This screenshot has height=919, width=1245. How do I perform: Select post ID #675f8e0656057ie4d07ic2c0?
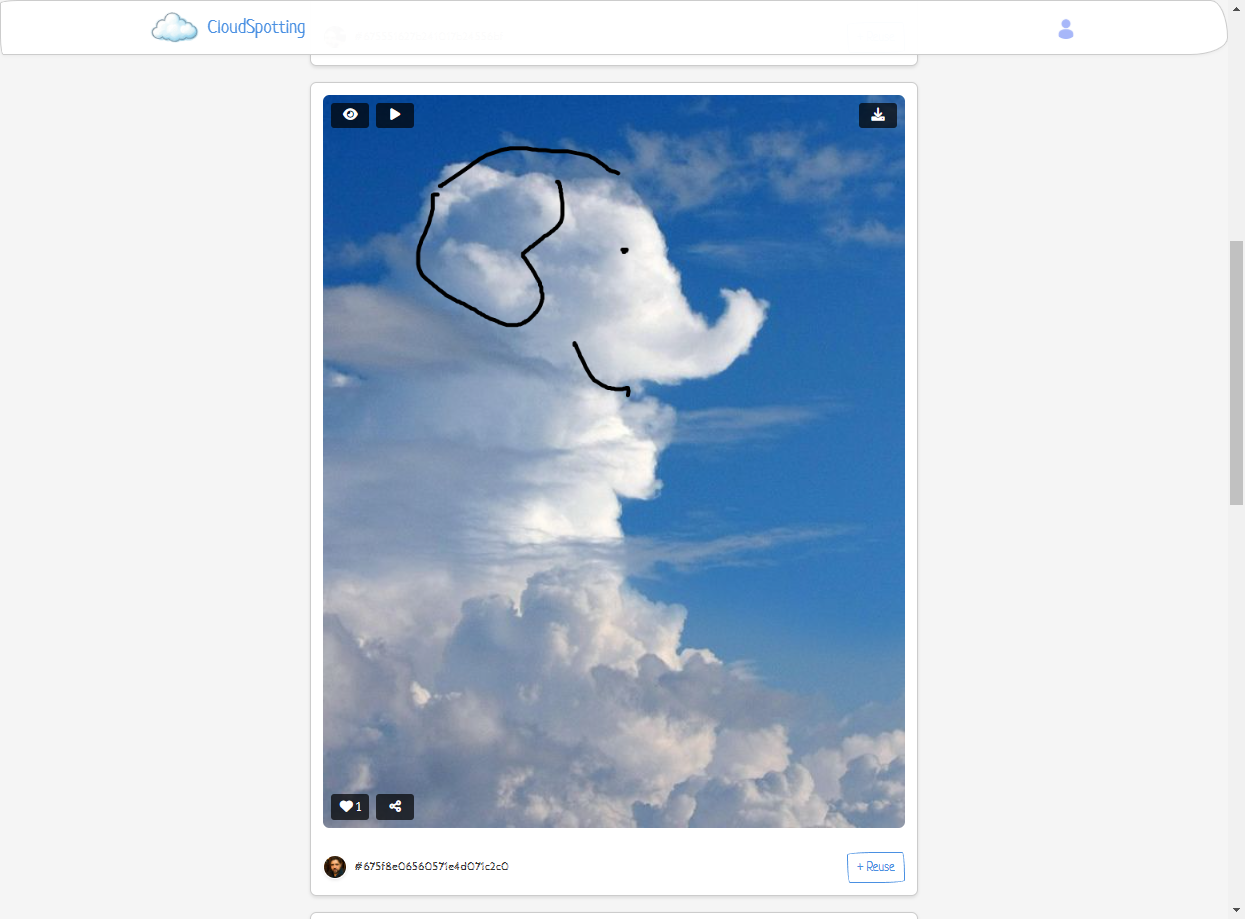(x=432, y=867)
